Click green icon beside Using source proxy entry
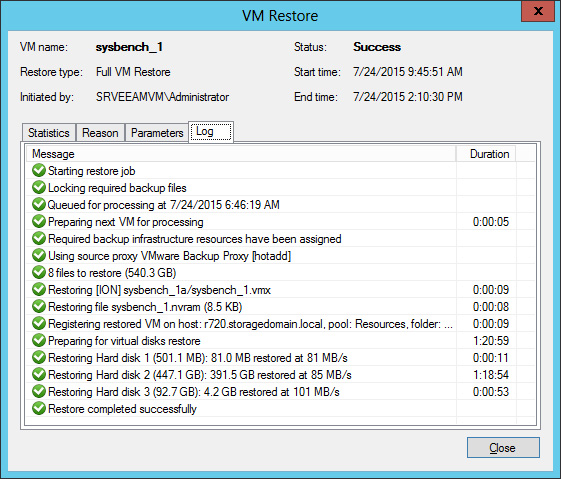This screenshot has height=479, width=561. (39, 255)
